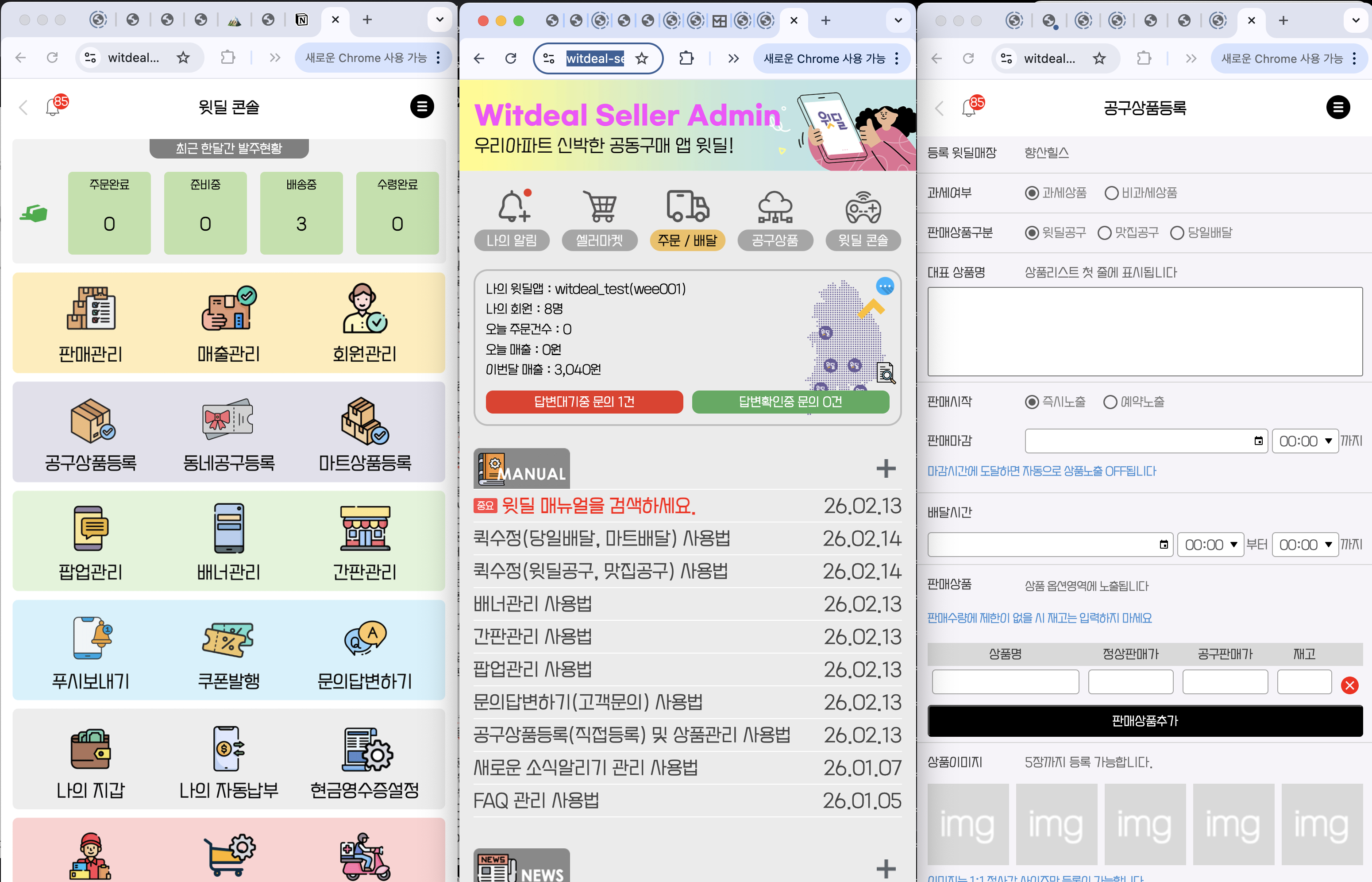
Task: Open 주문 / 배달 truck icon
Action: point(687,220)
